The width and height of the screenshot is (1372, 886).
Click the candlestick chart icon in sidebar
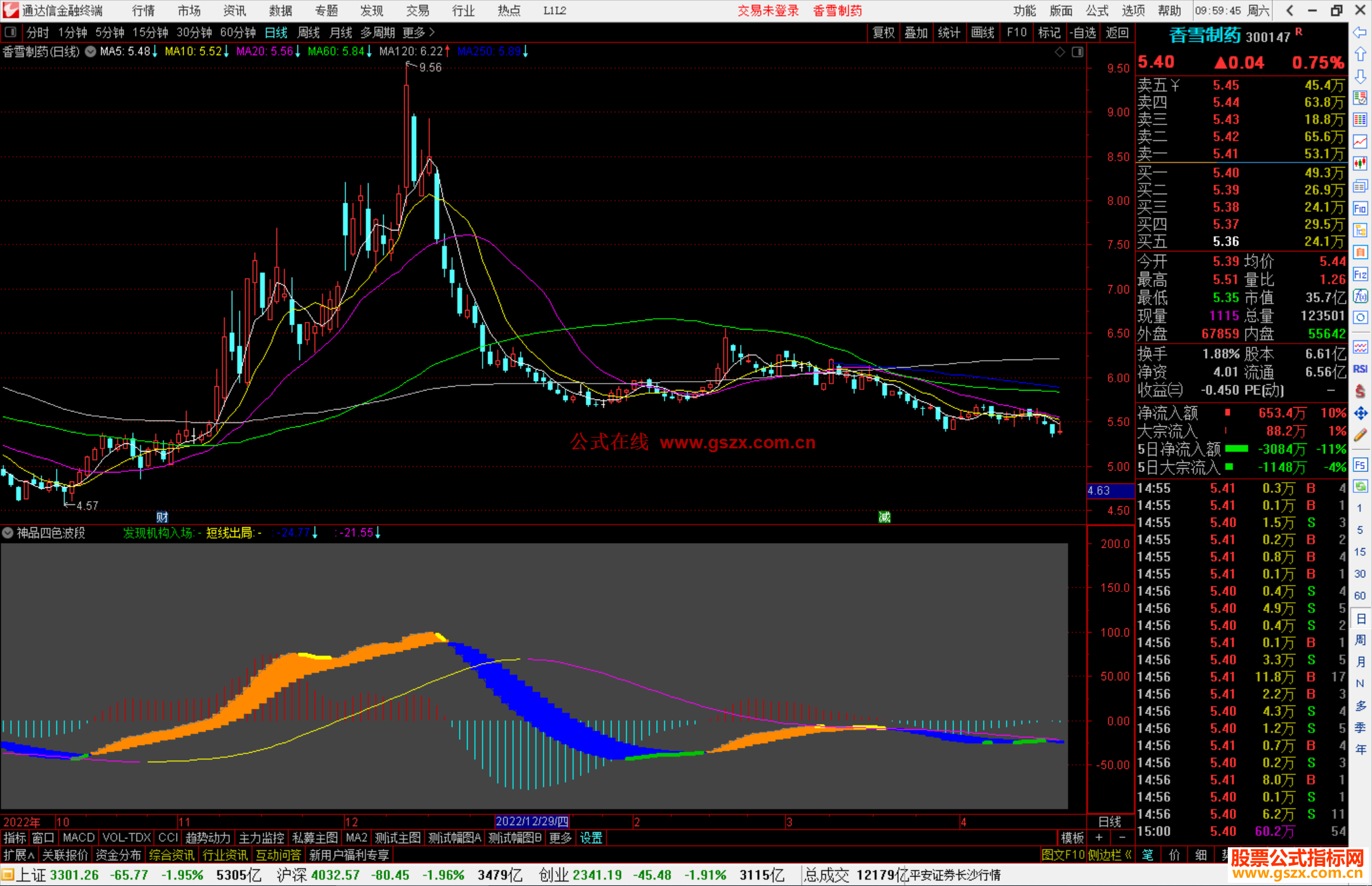(1360, 164)
